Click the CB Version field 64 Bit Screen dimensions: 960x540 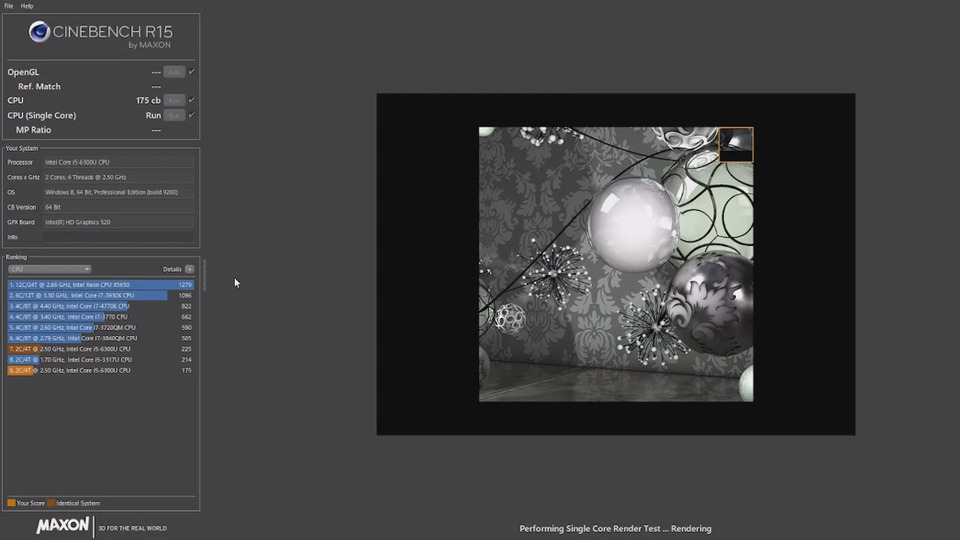(118, 207)
